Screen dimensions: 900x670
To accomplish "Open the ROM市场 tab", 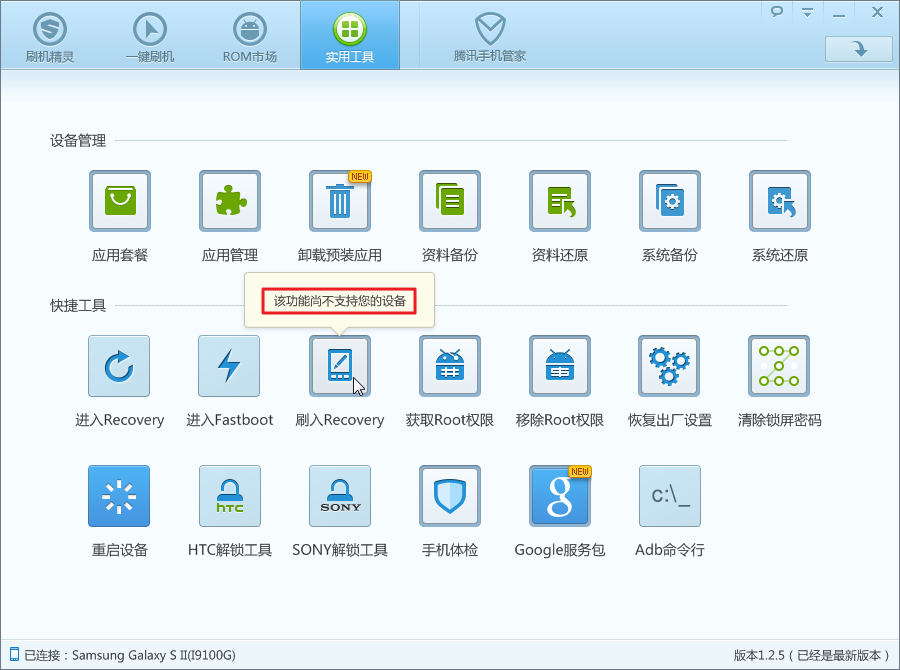I will pyautogui.click(x=250, y=36).
